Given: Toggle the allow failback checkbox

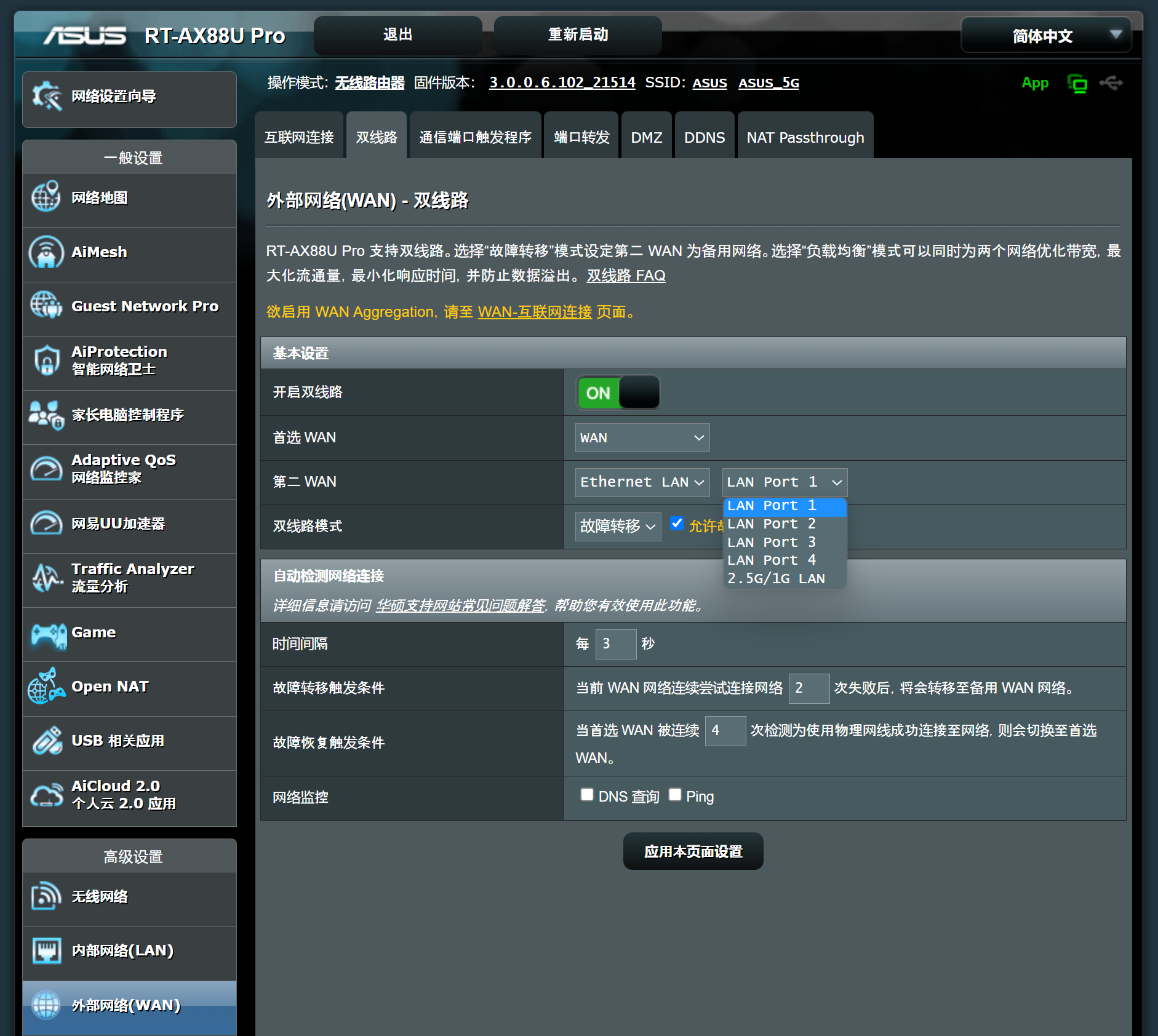Looking at the screenshot, I should [x=677, y=524].
